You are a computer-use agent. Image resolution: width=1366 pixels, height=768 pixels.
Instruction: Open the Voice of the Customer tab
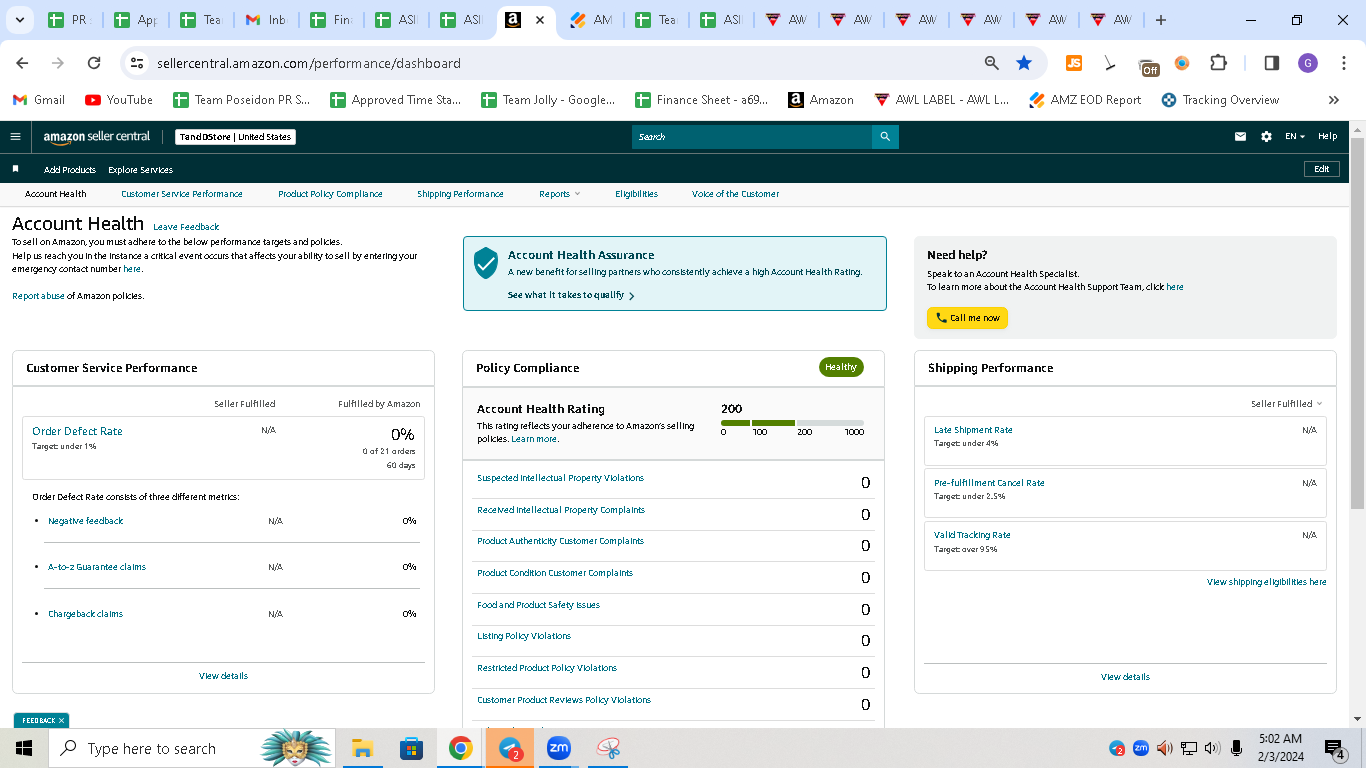pyautogui.click(x=735, y=194)
